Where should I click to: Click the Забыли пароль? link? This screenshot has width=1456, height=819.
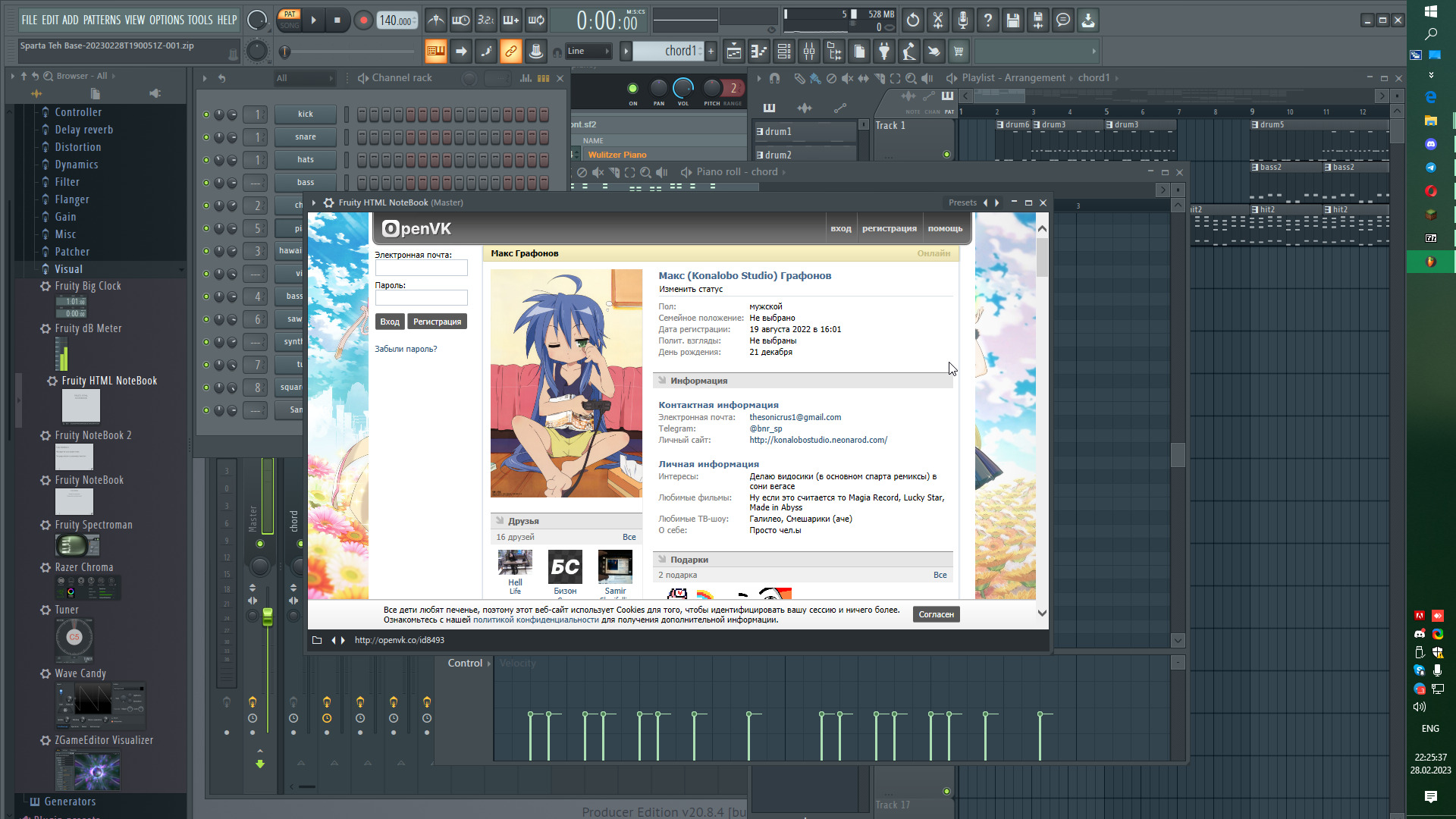[406, 350]
